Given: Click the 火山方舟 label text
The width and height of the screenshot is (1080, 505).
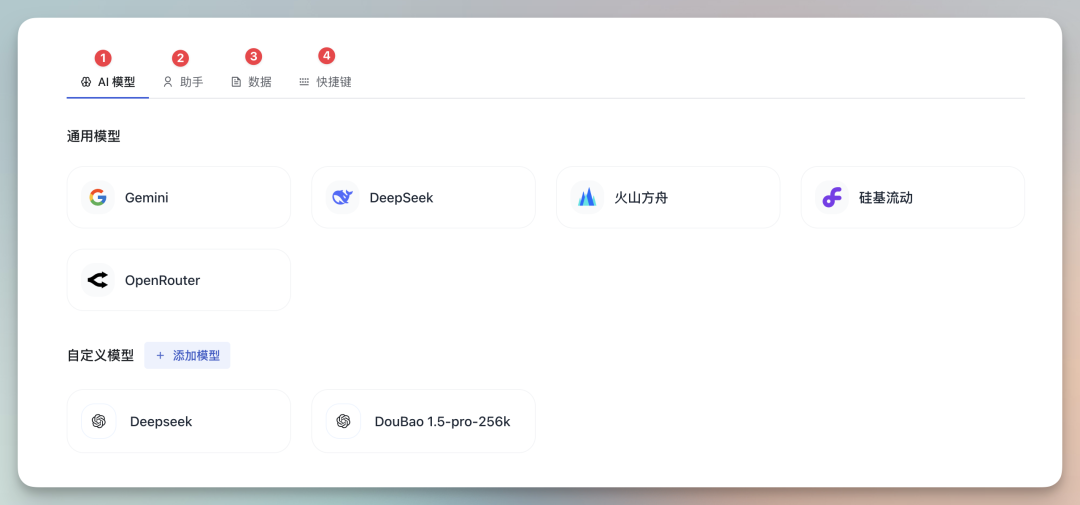Looking at the screenshot, I should pyautogui.click(x=641, y=198).
